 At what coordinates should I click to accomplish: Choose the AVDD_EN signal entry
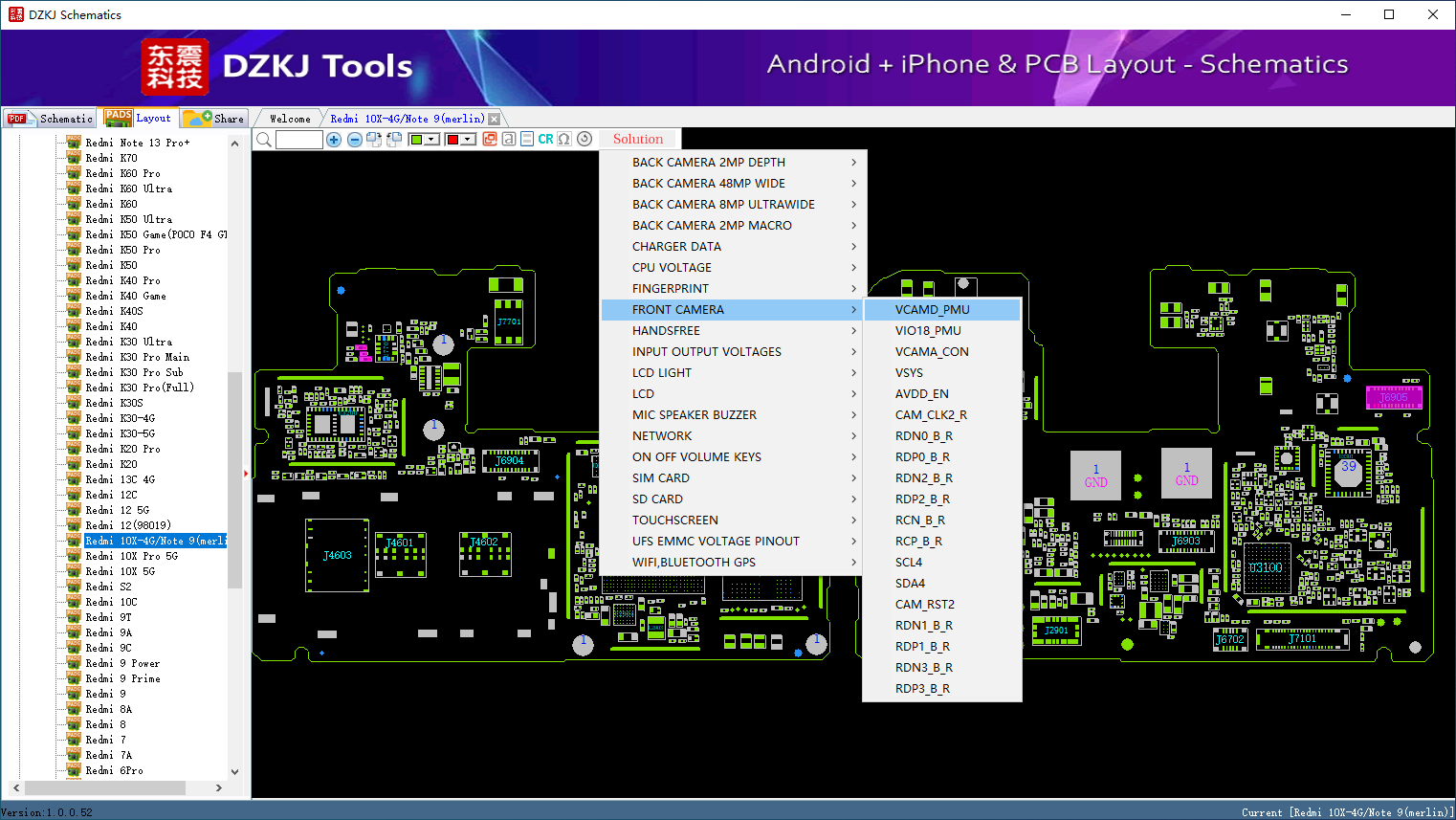pyautogui.click(x=942, y=394)
